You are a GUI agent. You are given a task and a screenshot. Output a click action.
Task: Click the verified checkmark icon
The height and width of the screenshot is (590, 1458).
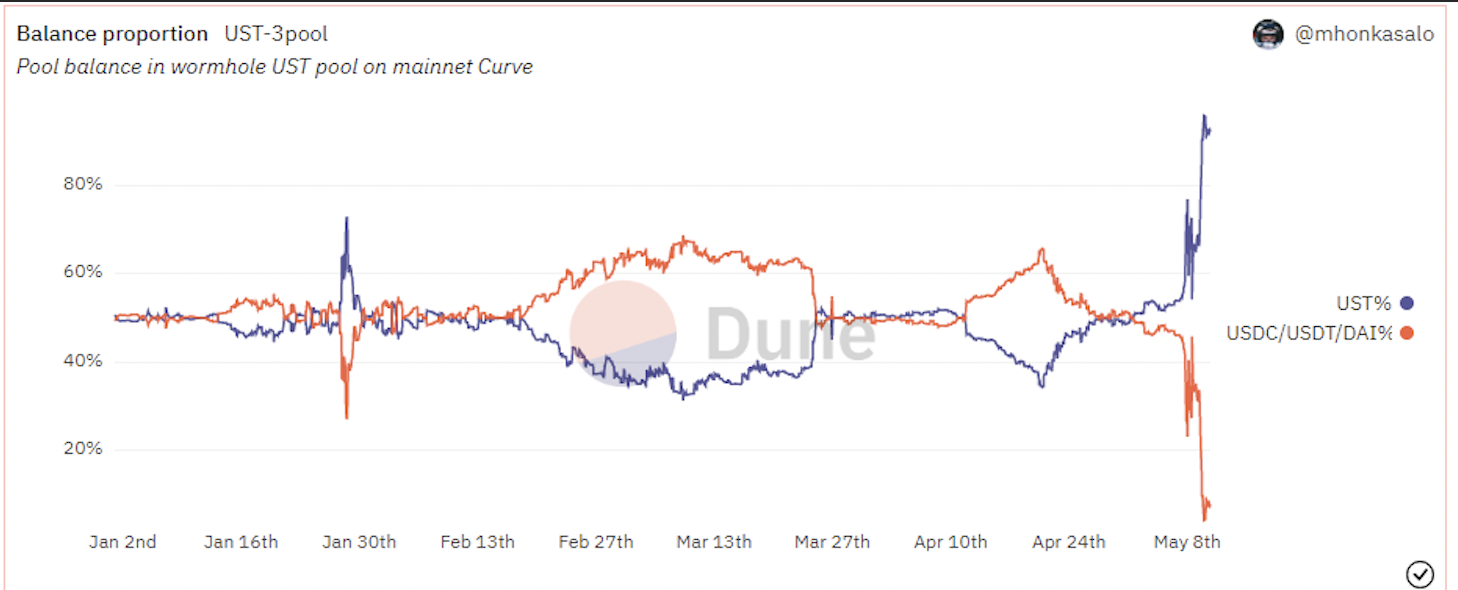click(1420, 574)
